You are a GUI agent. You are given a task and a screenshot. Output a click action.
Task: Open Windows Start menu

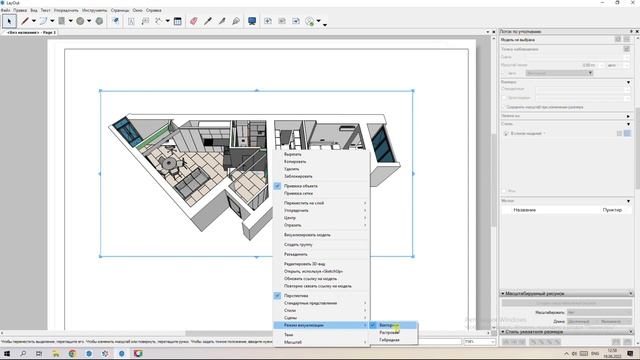(7, 353)
